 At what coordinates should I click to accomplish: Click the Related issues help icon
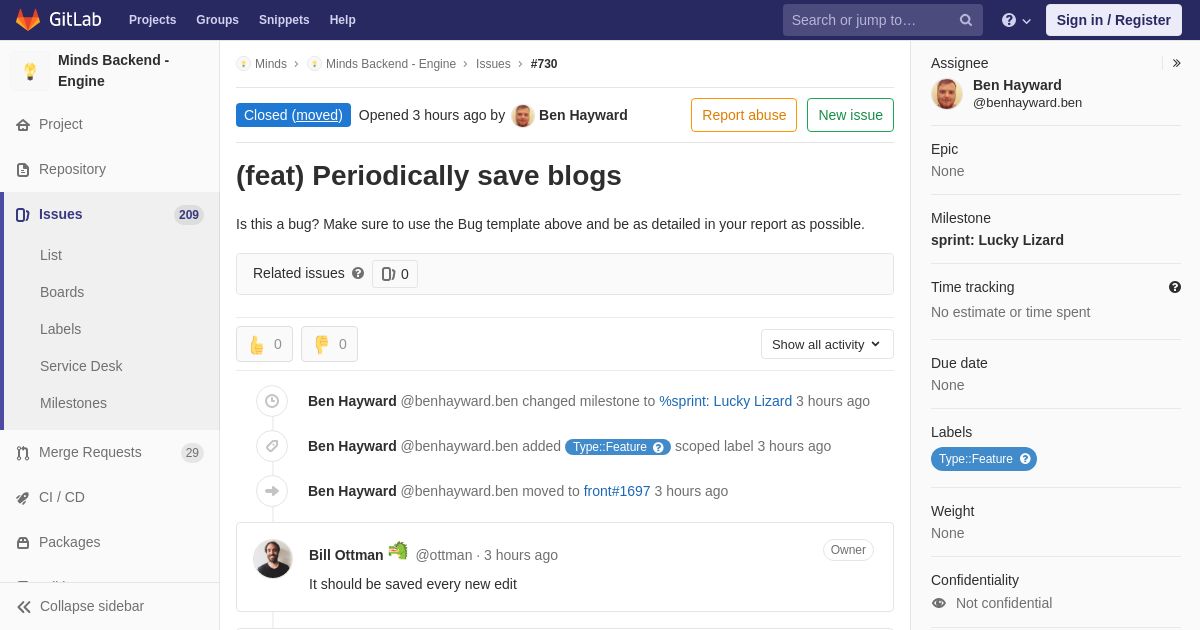[358, 273]
